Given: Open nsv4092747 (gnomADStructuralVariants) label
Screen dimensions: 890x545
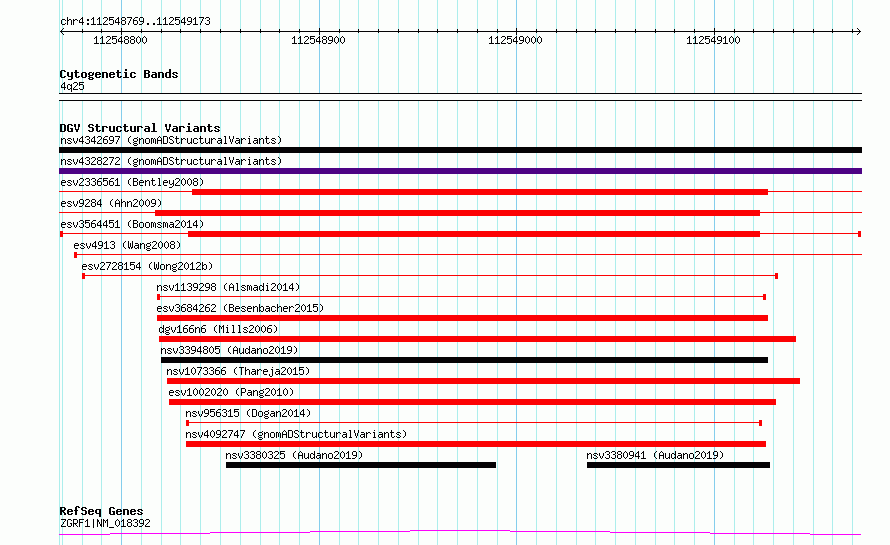Looking at the screenshot, I should point(296,434).
